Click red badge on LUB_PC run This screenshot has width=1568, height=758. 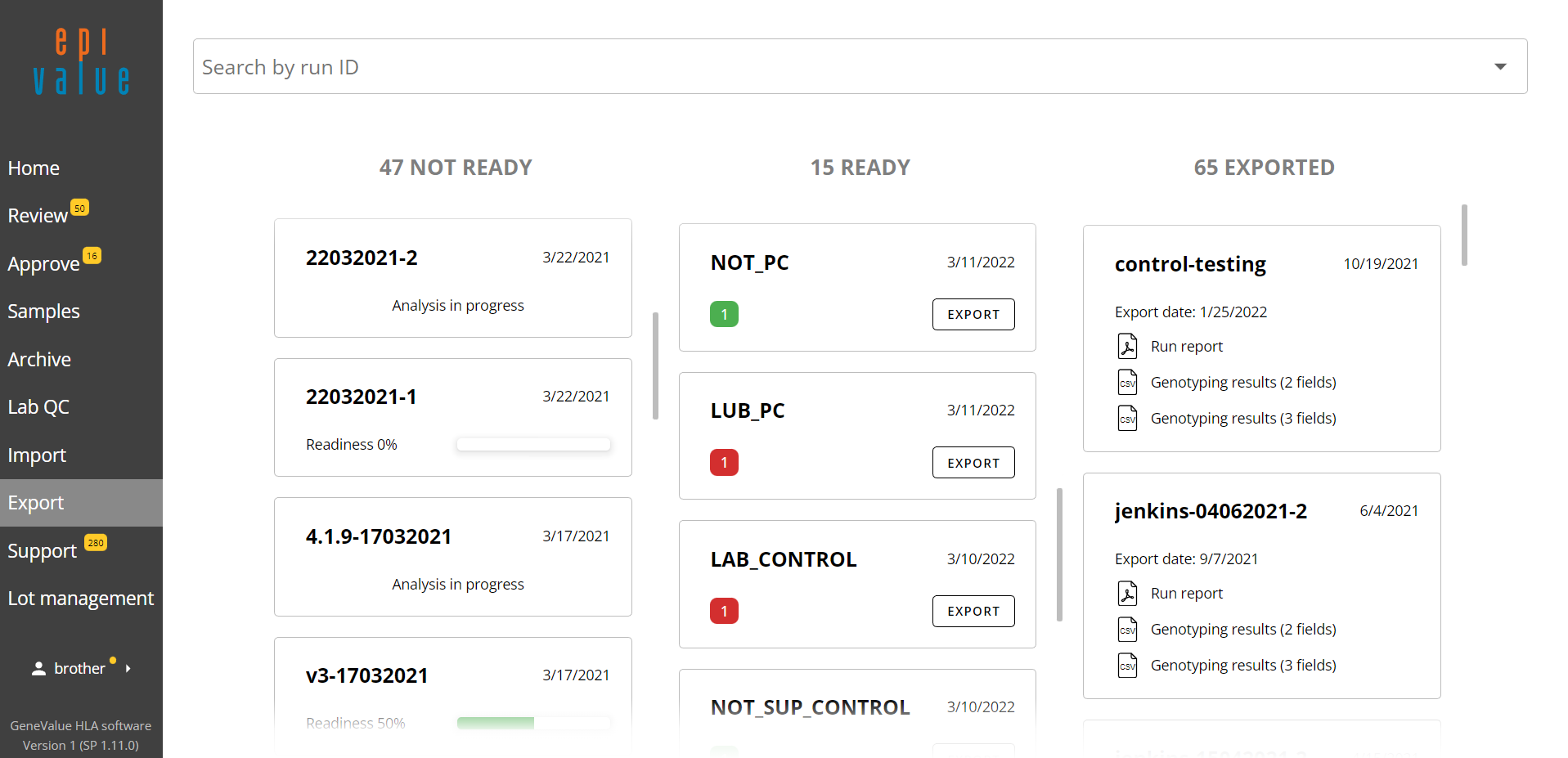724,463
